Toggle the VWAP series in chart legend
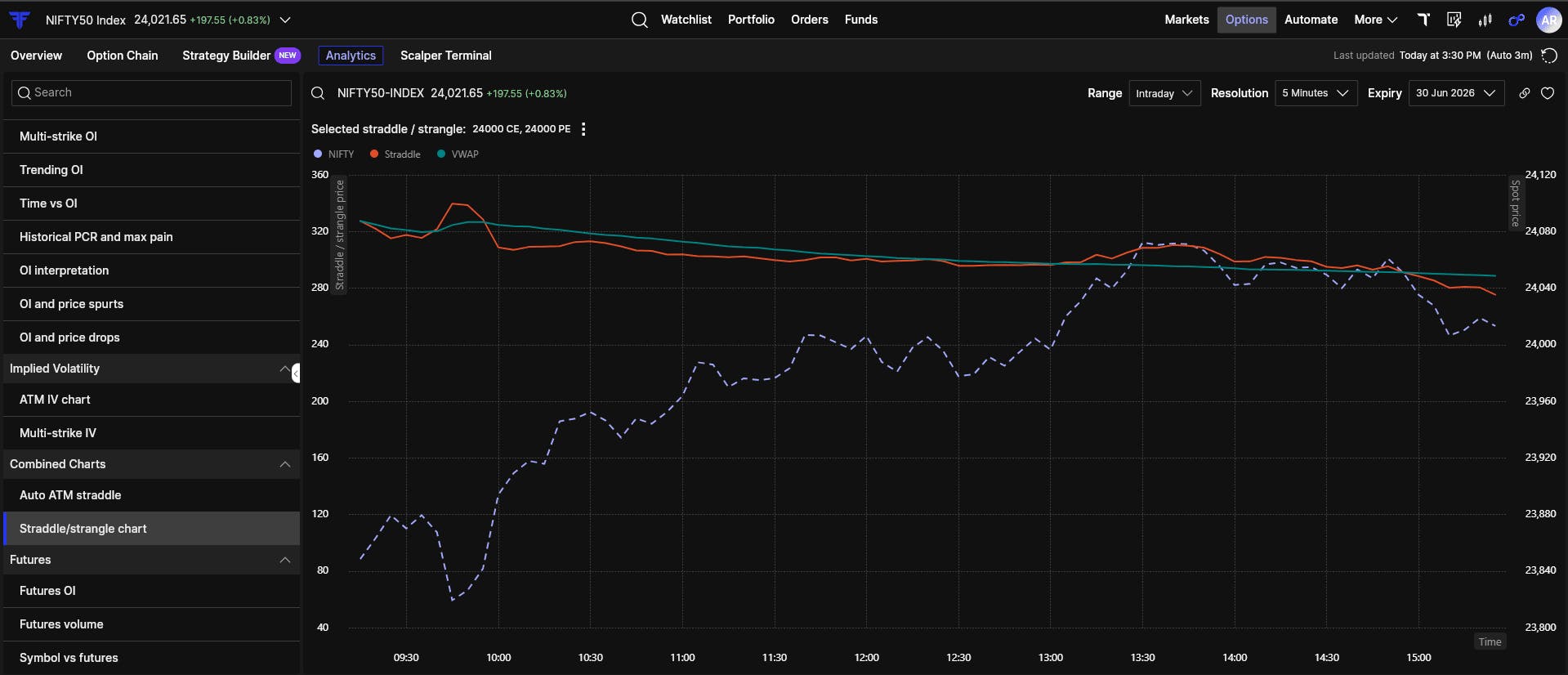 point(458,154)
